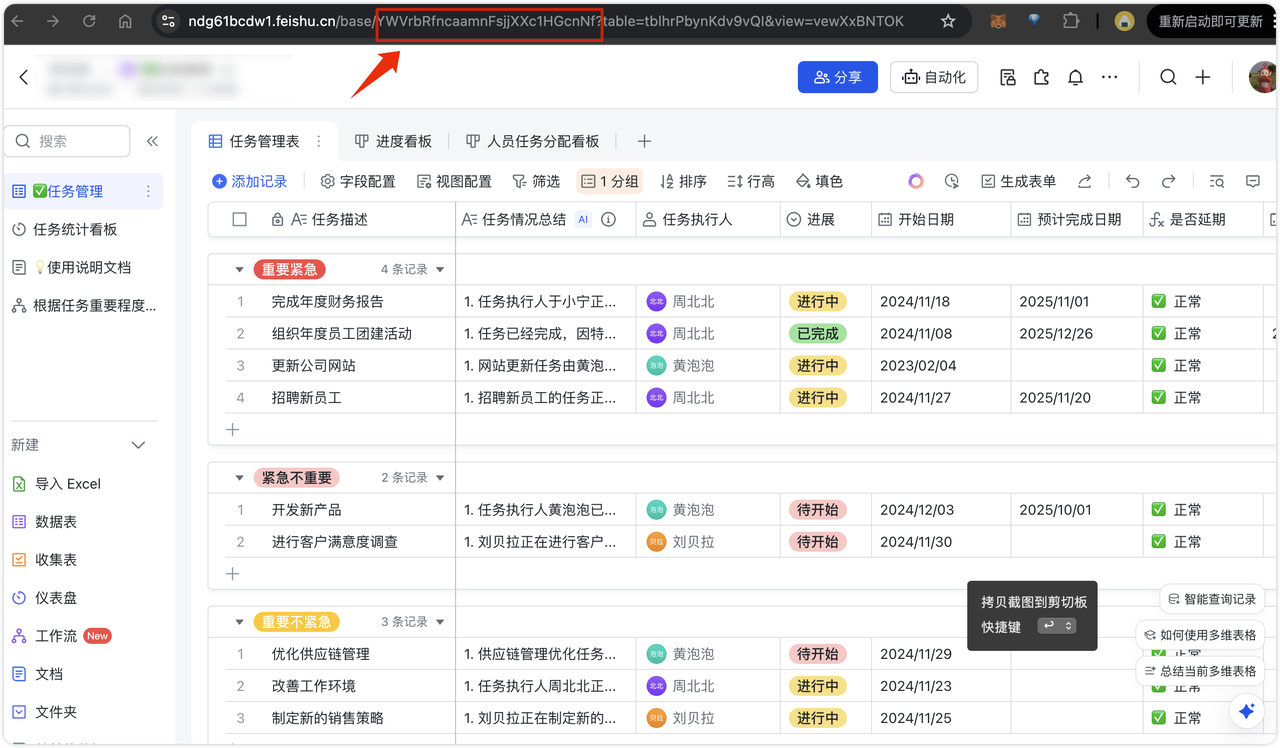Click the blue AI sparkle floating button
Image resolution: width=1280 pixels, height=748 pixels.
[x=1246, y=711]
